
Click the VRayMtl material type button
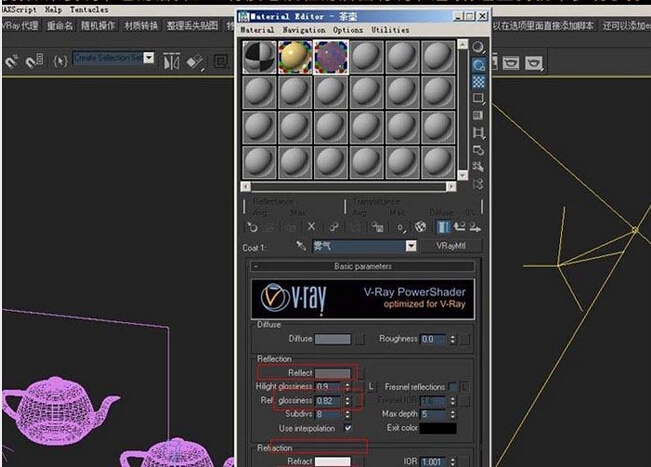coord(451,246)
